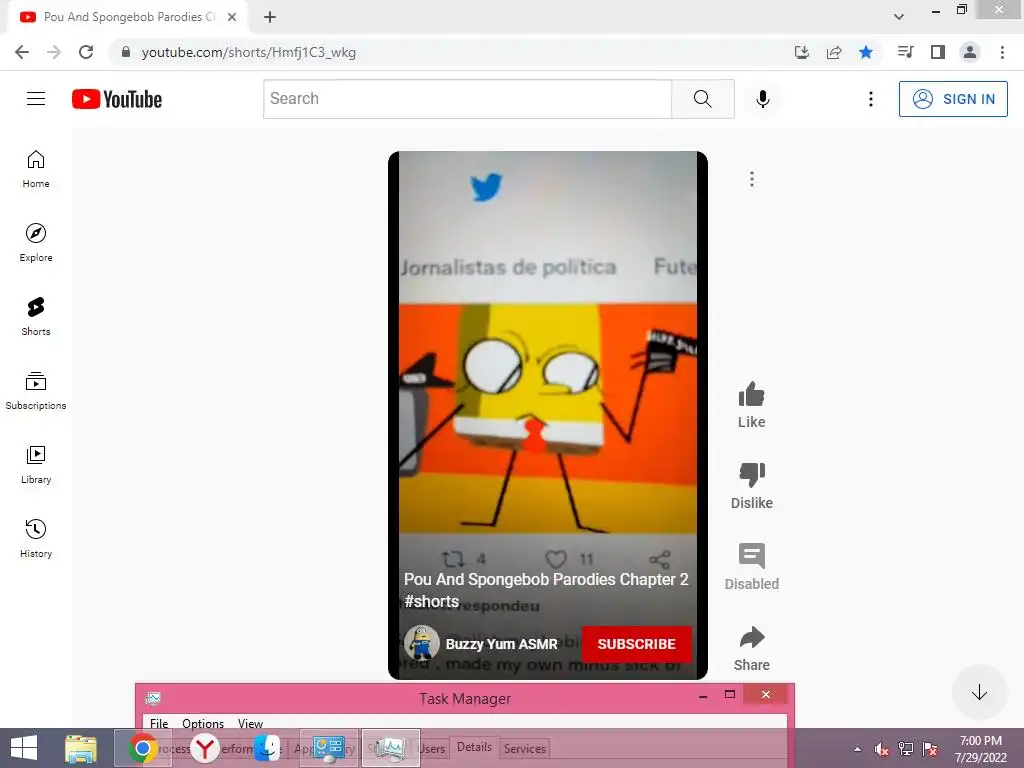Open the Task Manager File menu
The image size is (1024, 768).
tap(159, 723)
